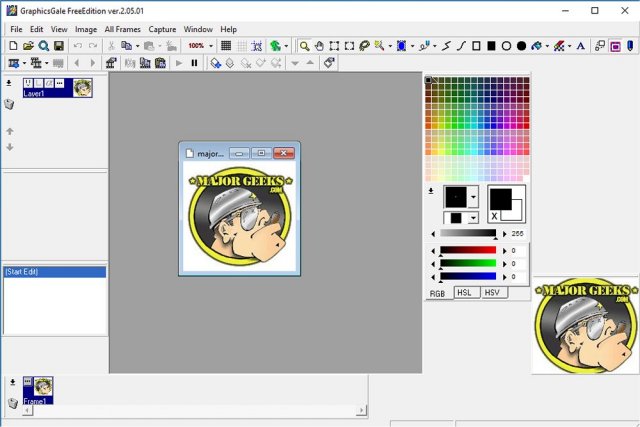Toggle the grid display
Screen dimensions: 640x427
226,46
